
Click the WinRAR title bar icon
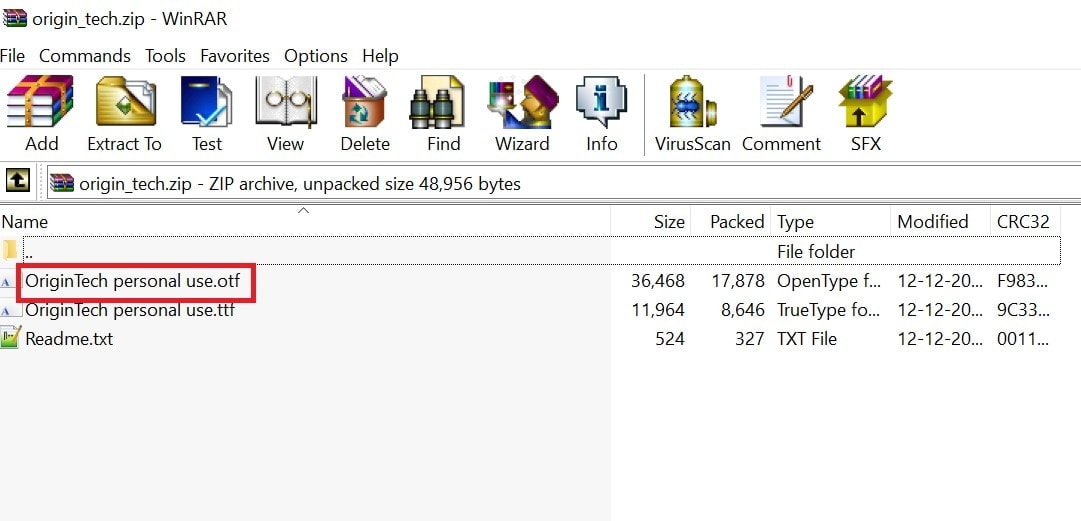point(14,17)
